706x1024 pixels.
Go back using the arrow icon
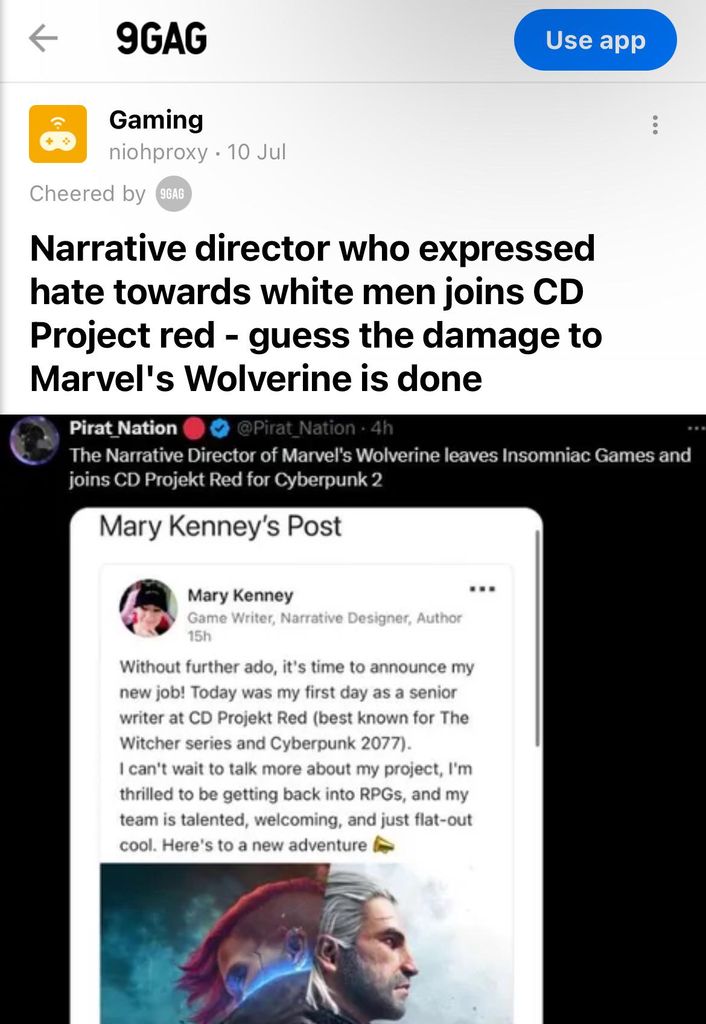43,39
